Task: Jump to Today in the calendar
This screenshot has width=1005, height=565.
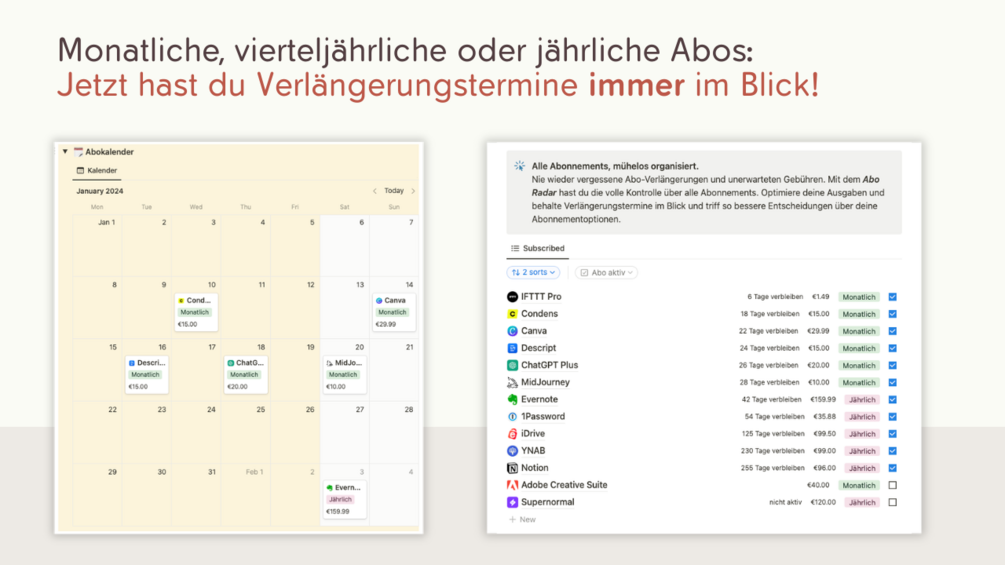Action: [394, 191]
